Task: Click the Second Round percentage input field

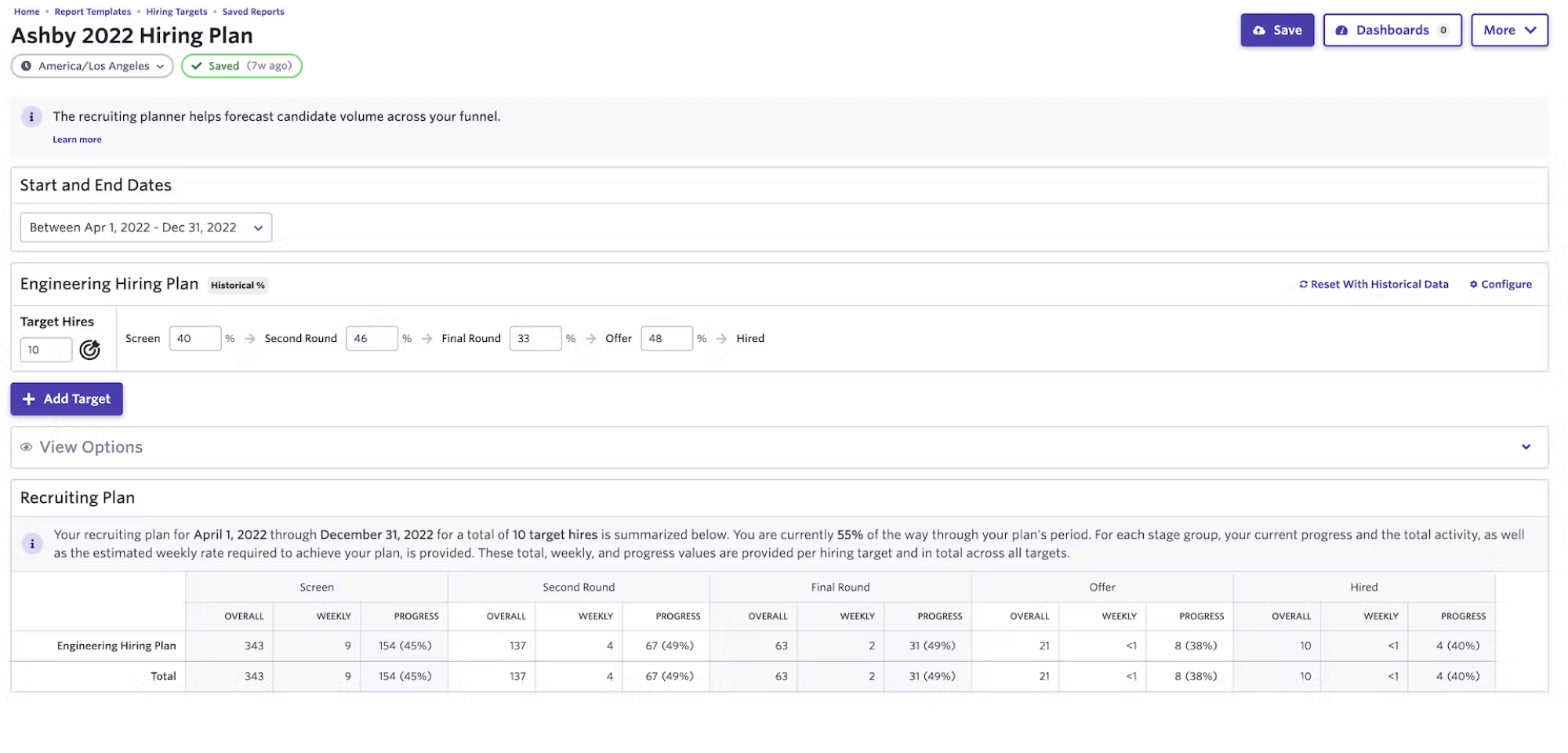Action: tap(372, 338)
